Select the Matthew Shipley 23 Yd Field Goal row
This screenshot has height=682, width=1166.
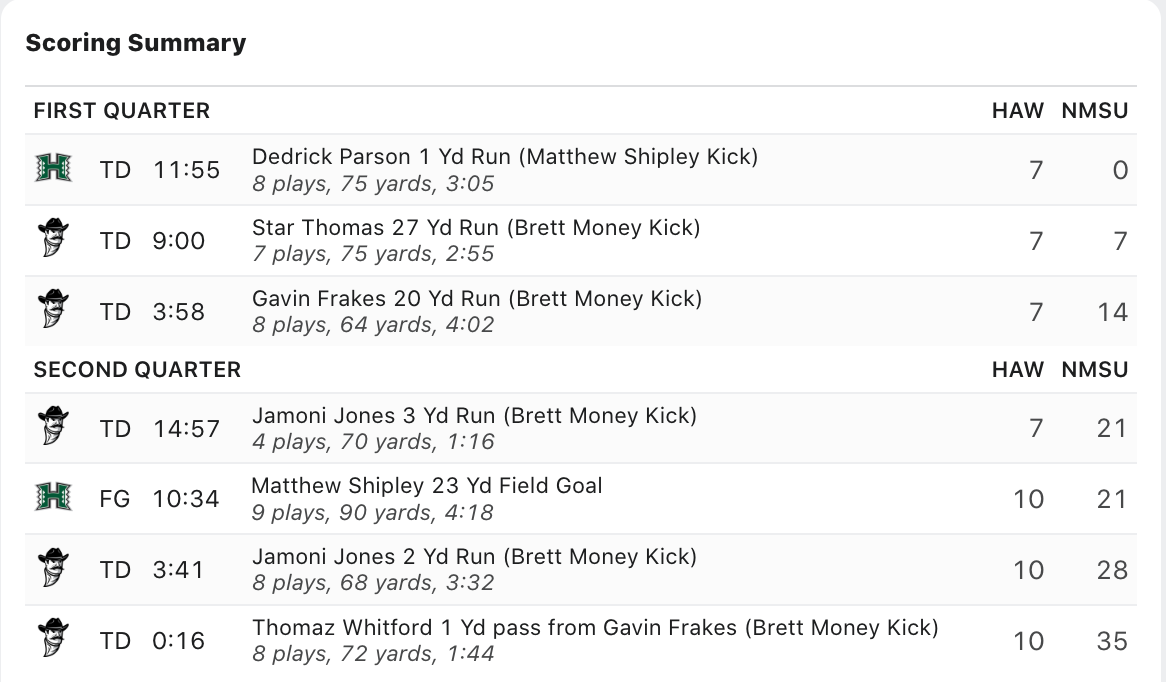coord(581,498)
